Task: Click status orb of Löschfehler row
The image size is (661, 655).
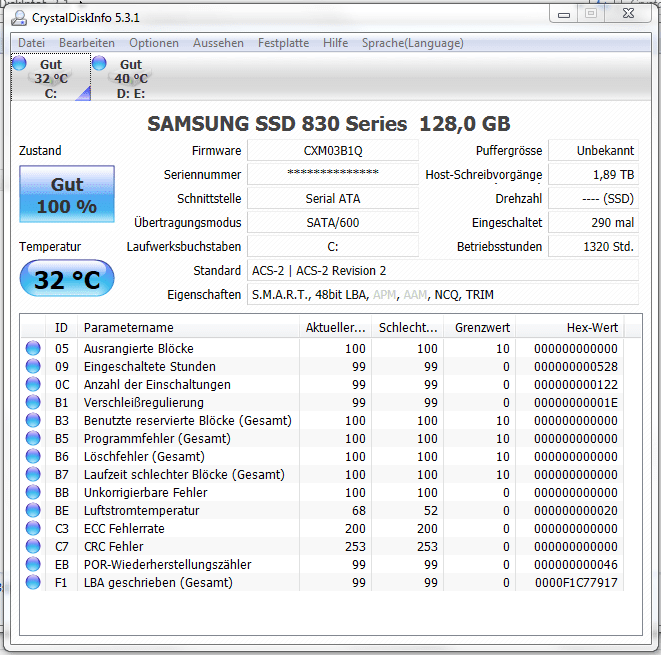Action: (x=33, y=456)
